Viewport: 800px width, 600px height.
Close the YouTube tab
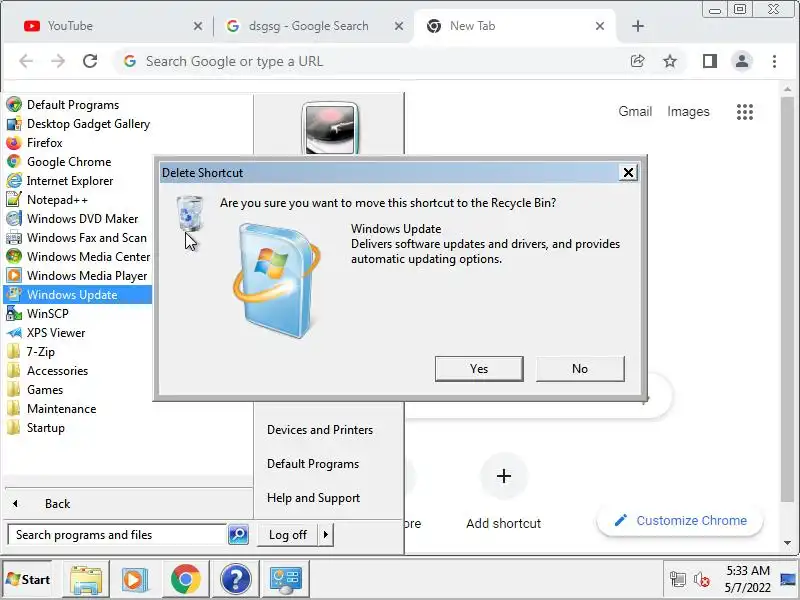(198, 26)
